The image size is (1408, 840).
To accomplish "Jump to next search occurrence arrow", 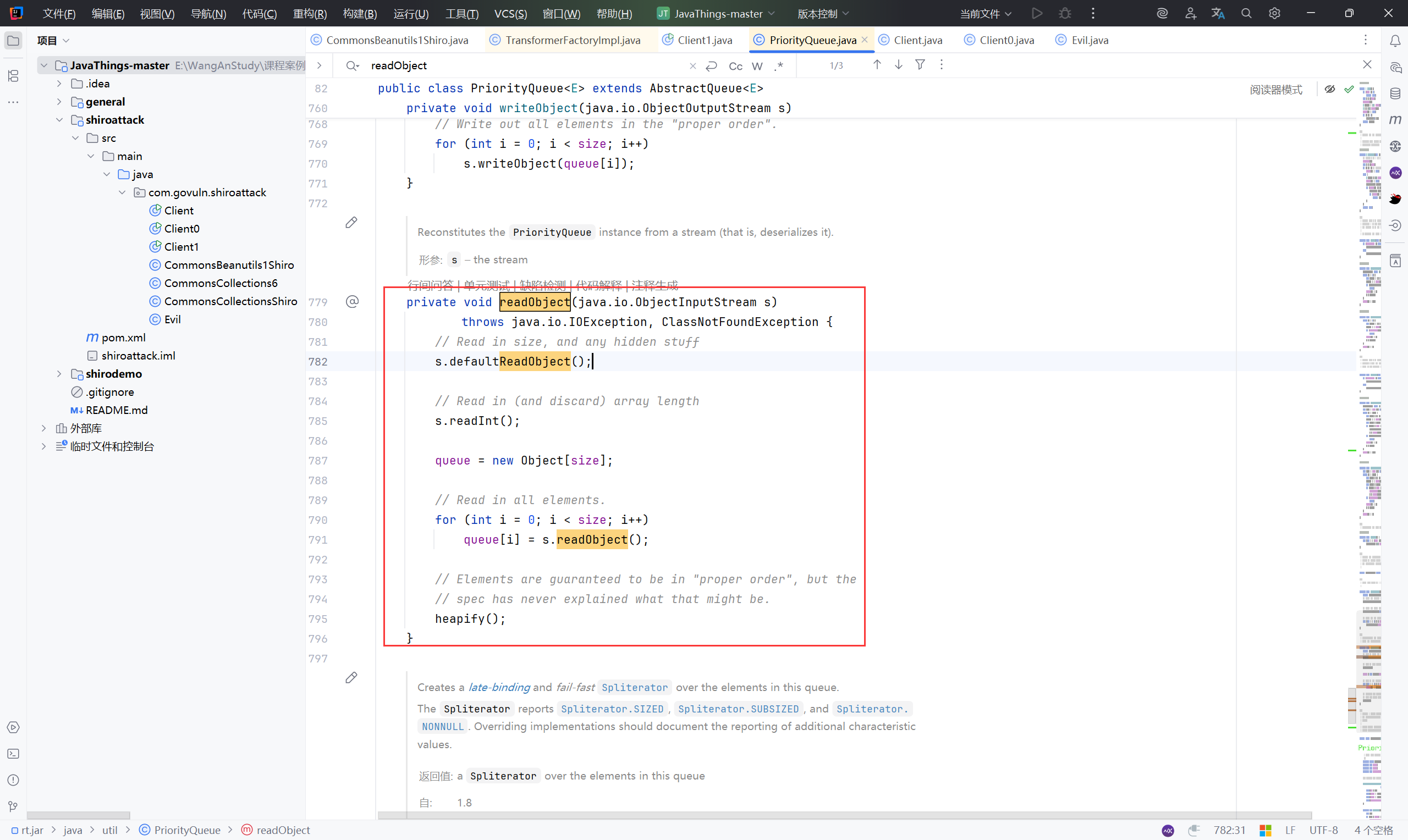I will [x=899, y=65].
